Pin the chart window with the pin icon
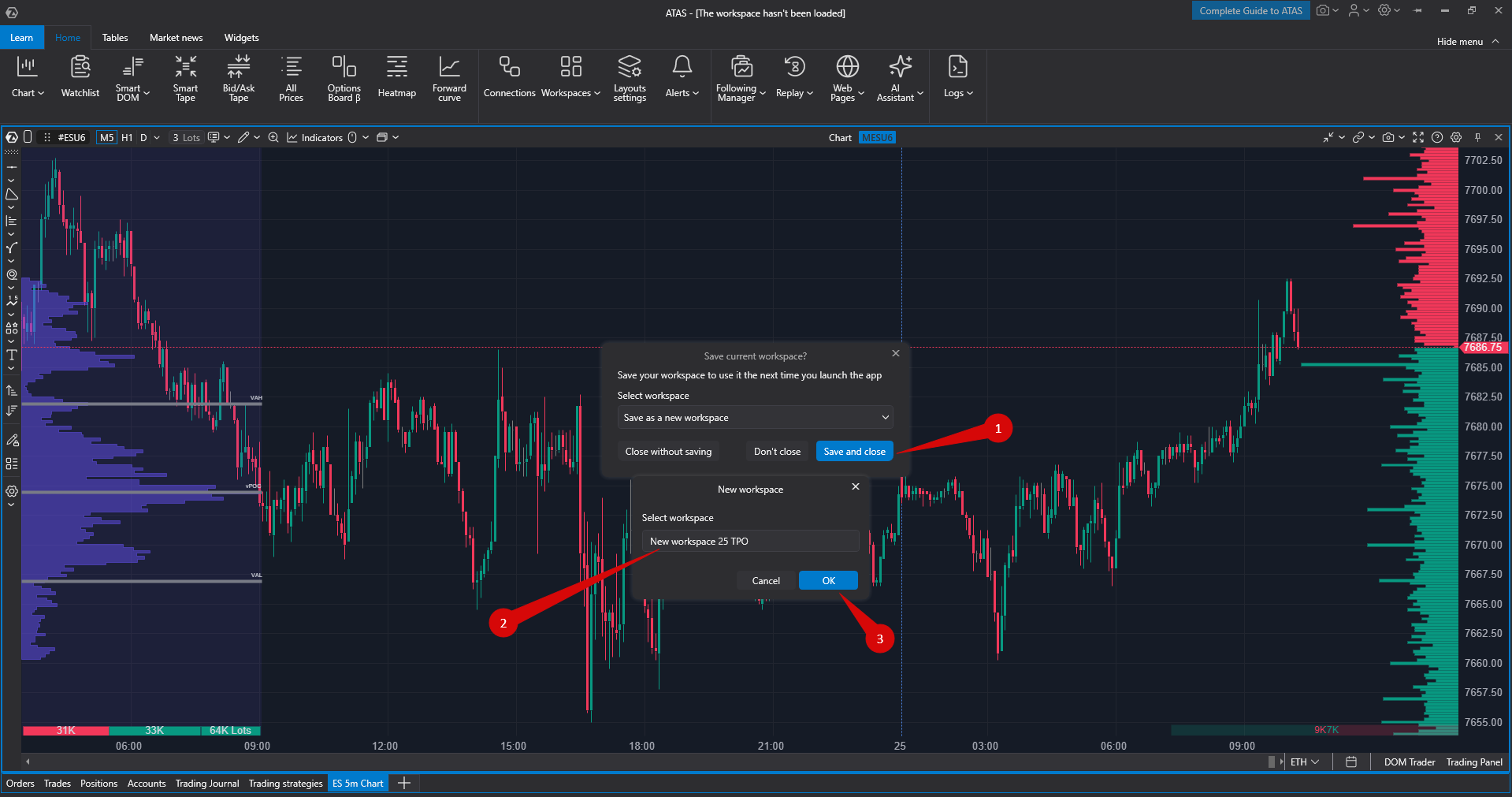The image size is (1512, 797). point(1478,137)
